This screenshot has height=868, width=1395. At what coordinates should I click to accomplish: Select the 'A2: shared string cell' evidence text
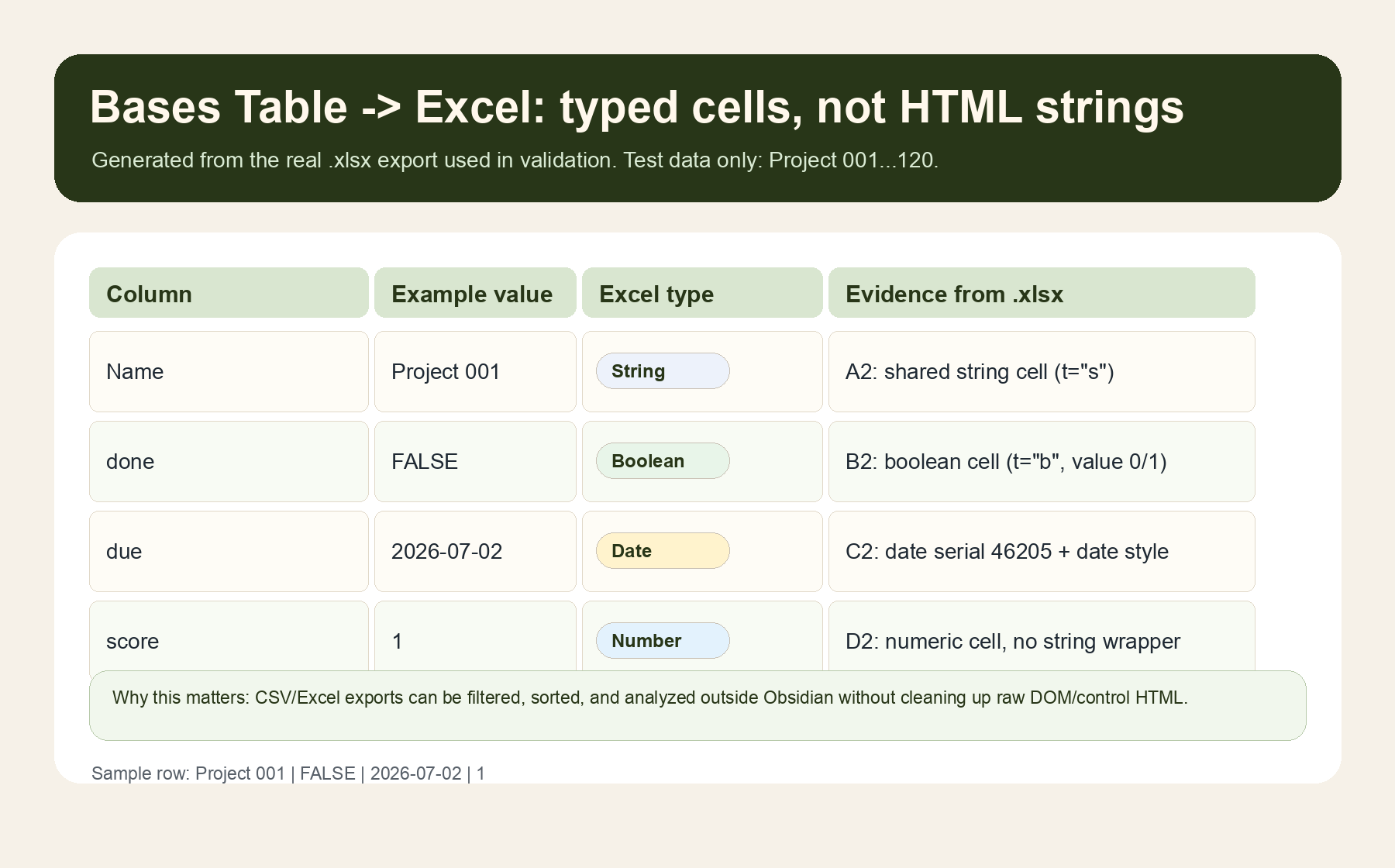point(980,372)
